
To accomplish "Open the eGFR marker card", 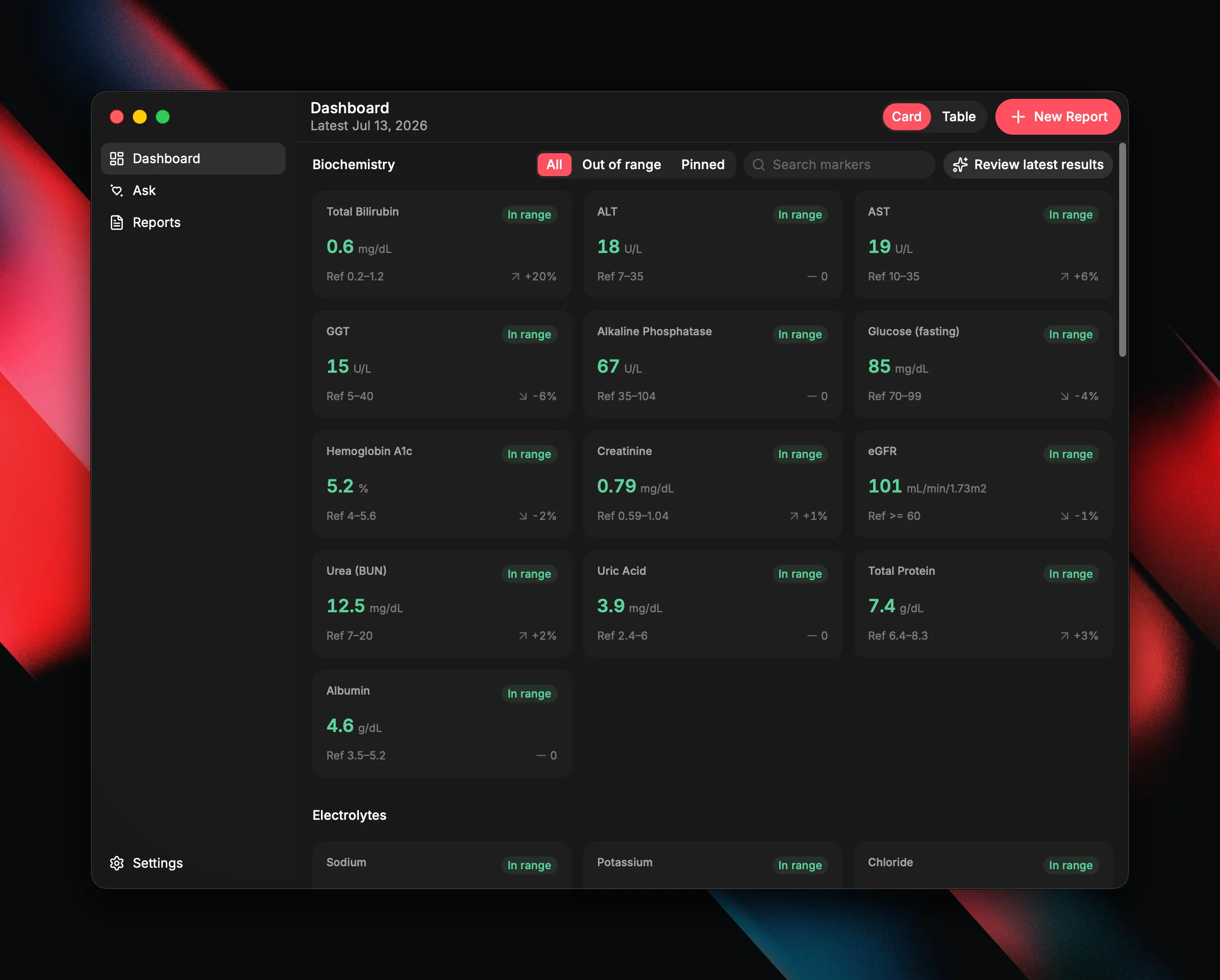I will pos(983,484).
